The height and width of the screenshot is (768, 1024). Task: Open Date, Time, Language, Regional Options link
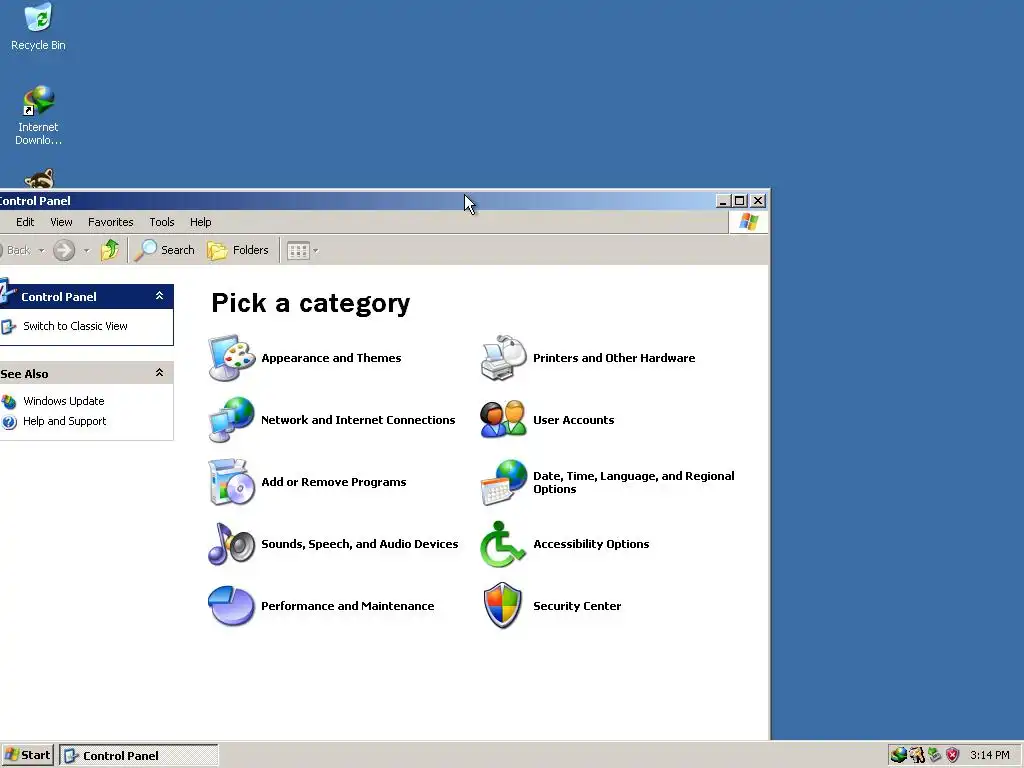[x=633, y=482]
